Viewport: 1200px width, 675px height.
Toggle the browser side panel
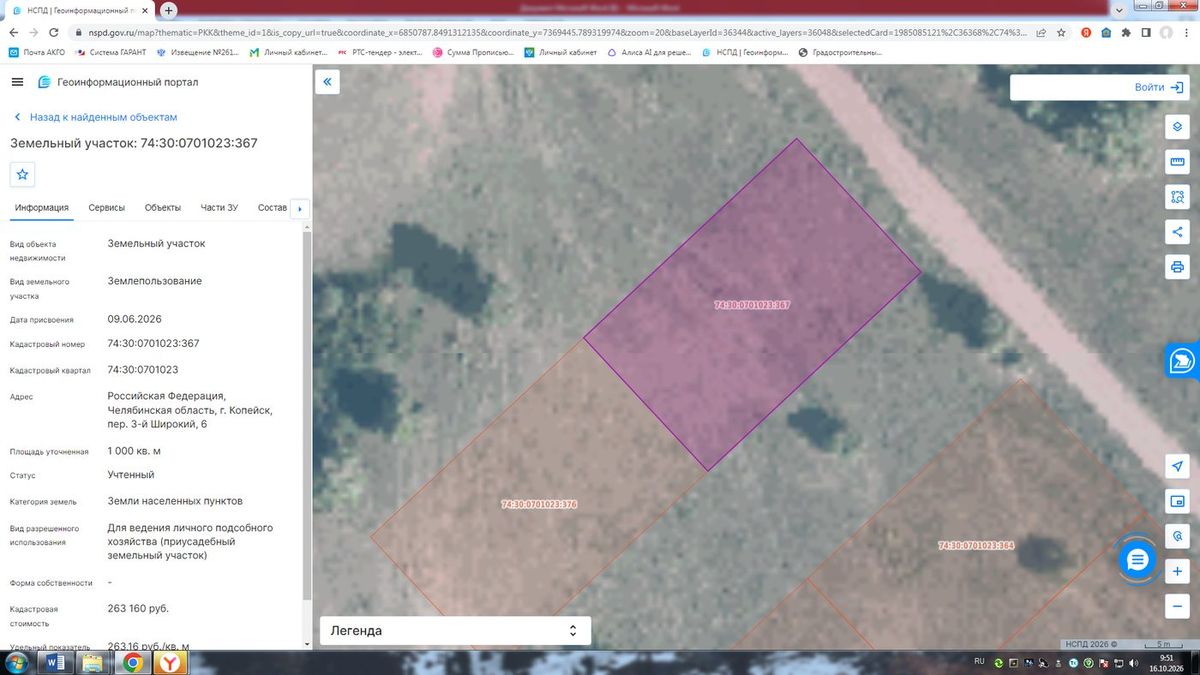pyautogui.click(x=1146, y=32)
